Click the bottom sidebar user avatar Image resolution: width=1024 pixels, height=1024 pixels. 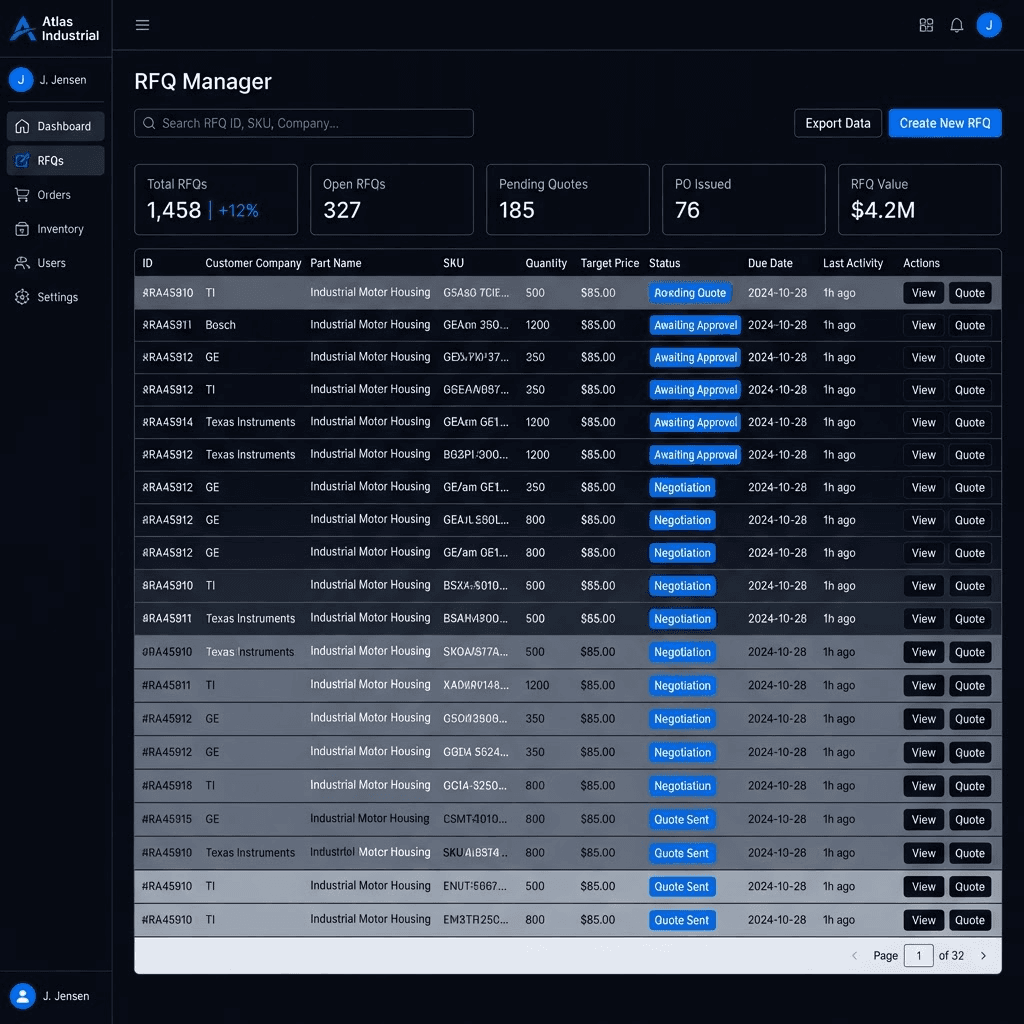[x=22, y=996]
